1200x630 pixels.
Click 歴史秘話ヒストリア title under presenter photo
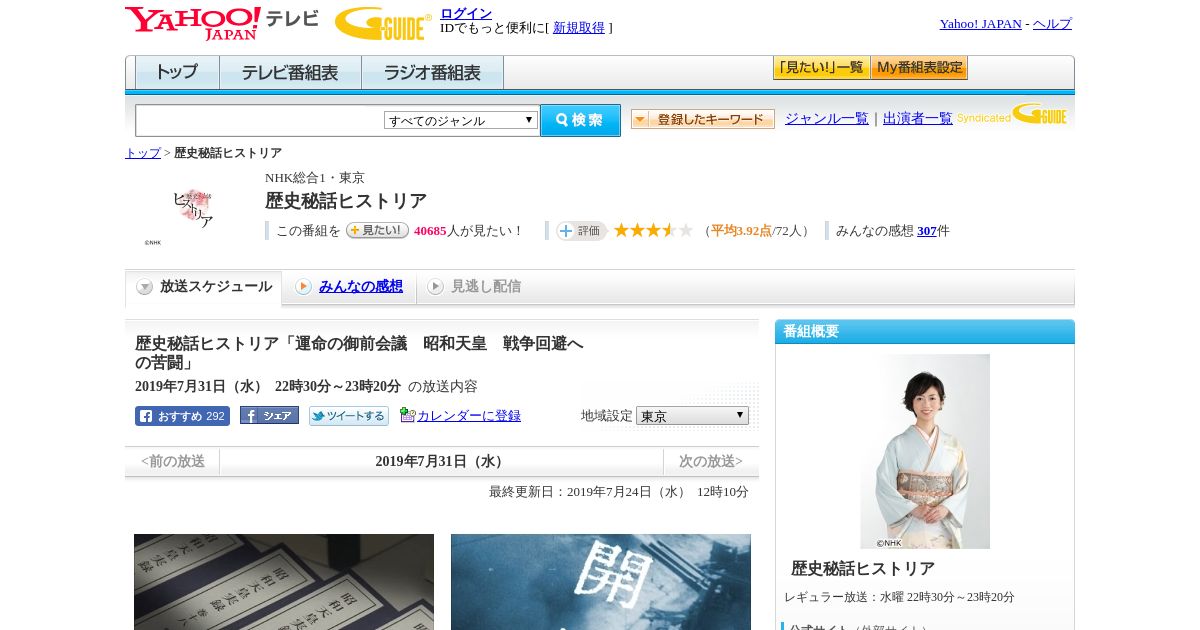863,568
